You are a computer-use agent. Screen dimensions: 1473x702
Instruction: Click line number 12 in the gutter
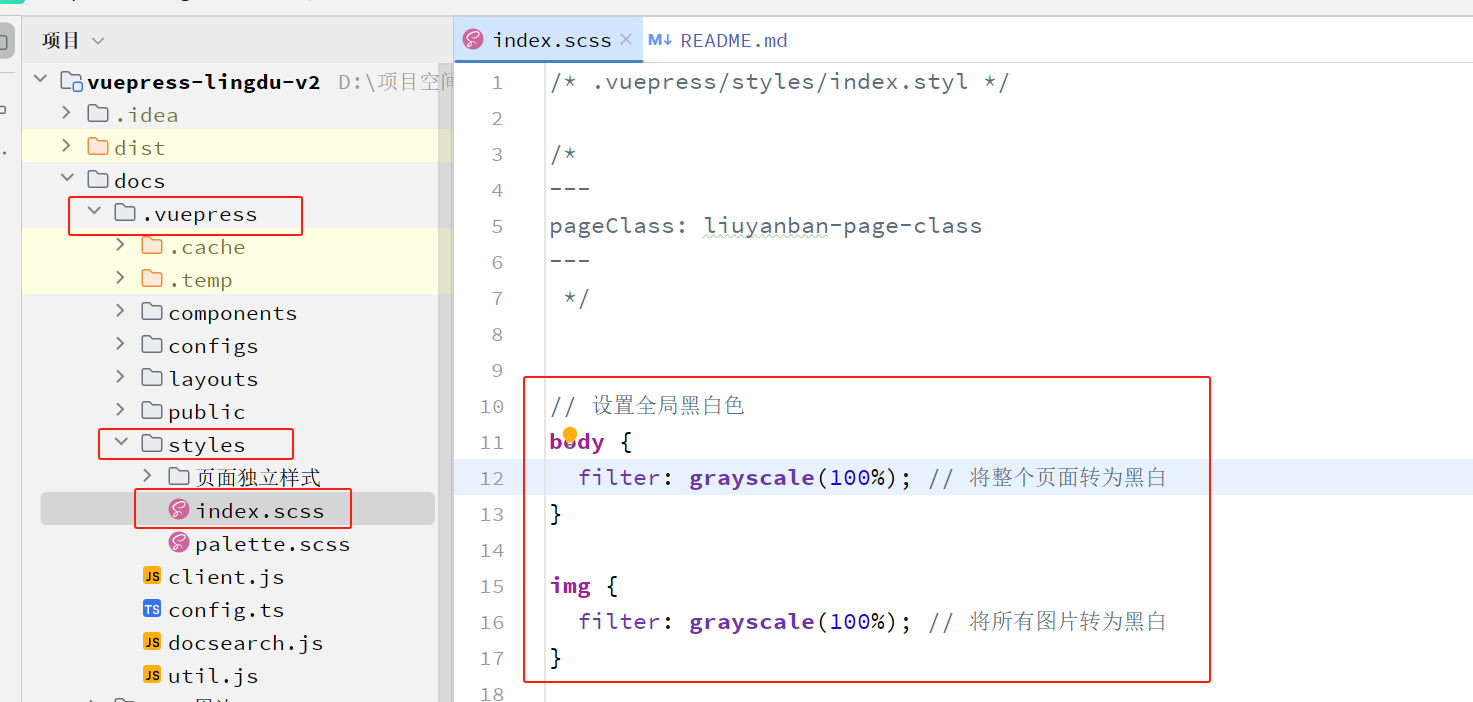(x=491, y=478)
